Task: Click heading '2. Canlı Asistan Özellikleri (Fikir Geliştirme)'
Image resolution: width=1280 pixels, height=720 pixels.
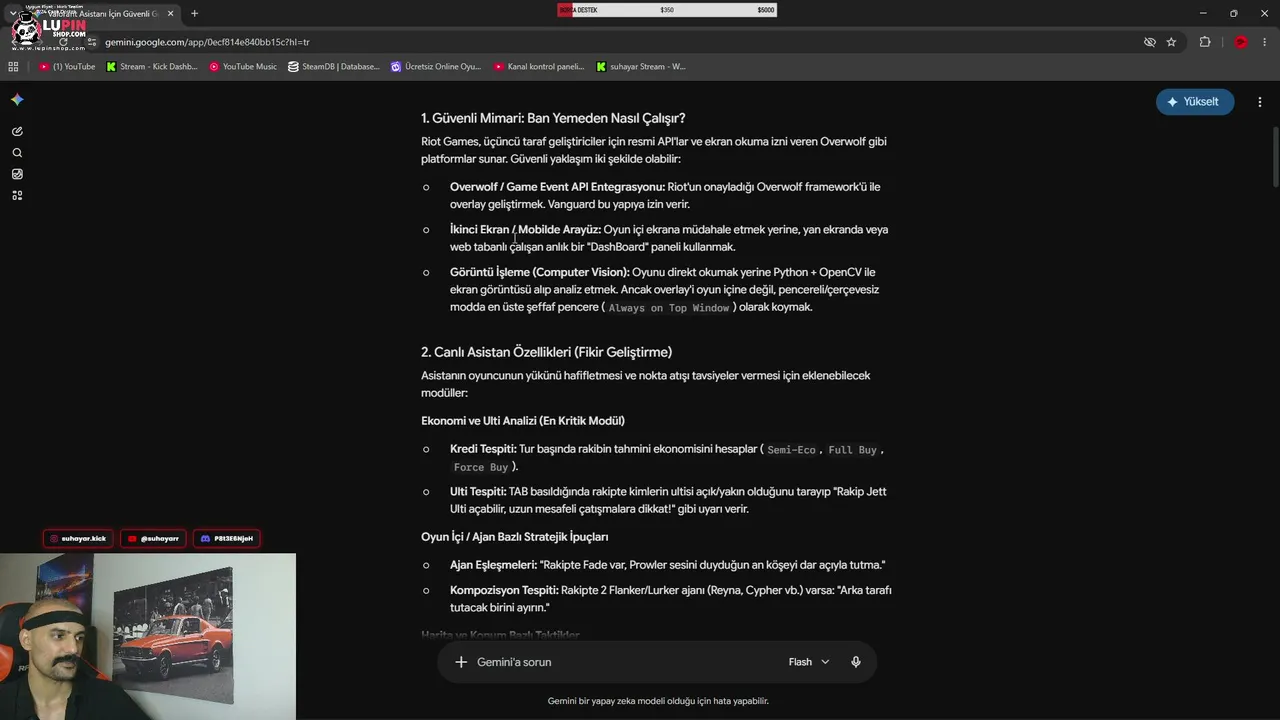Action: (x=546, y=352)
